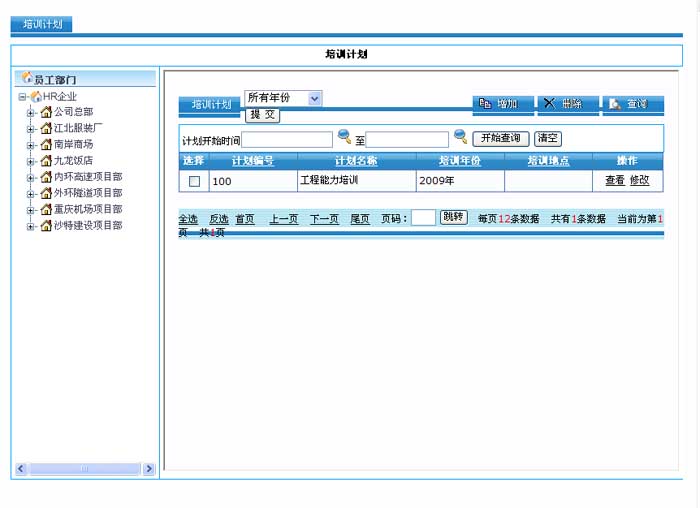
Task: Open the 所有年份 year dropdown
Action: click(315, 98)
